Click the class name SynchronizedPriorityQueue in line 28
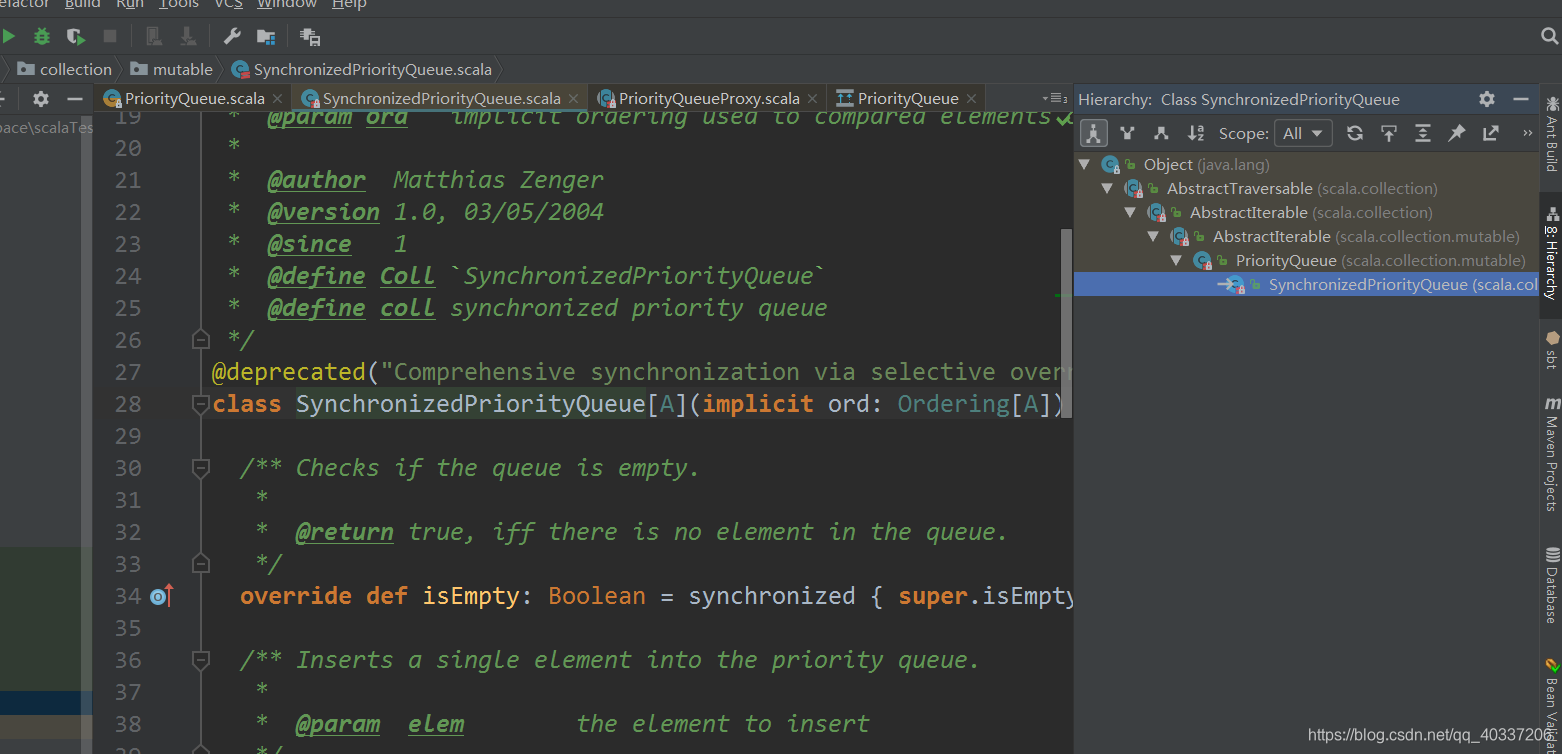Image resolution: width=1562 pixels, height=754 pixels. pos(470,404)
